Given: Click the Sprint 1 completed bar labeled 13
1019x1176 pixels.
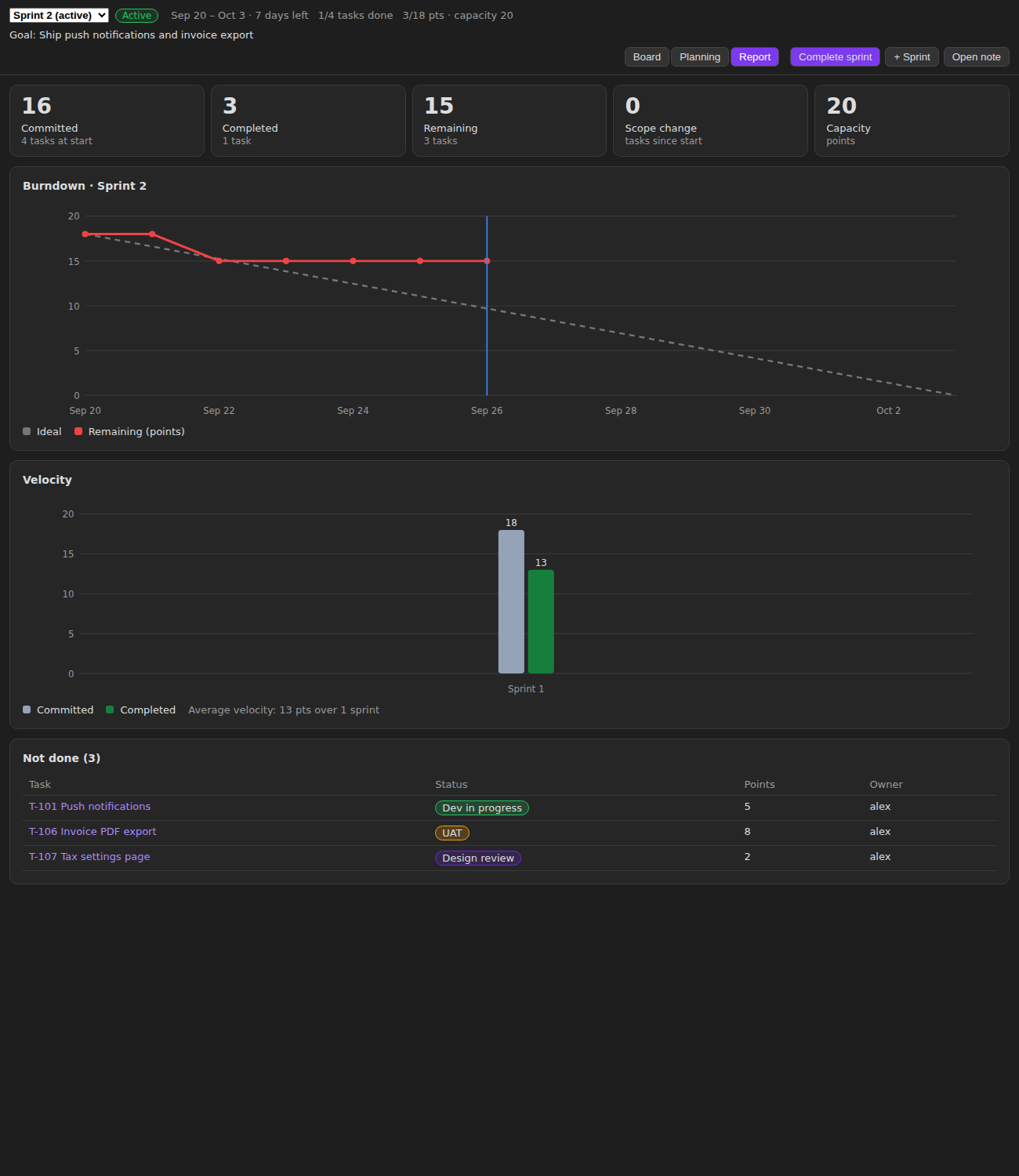Looking at the screenshot, I should coord(541,622).
